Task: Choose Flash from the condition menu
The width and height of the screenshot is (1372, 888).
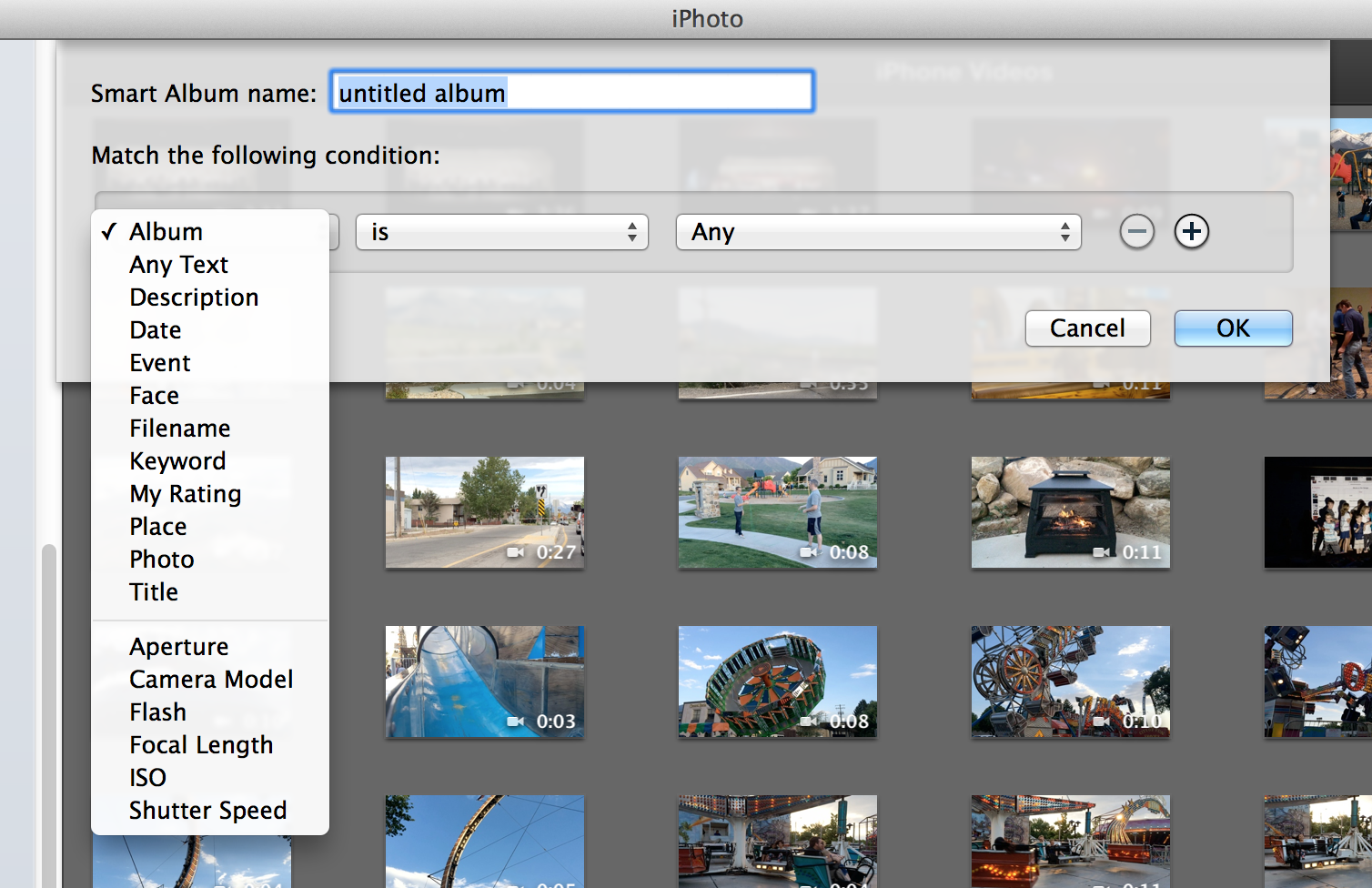Action: [210, 711]
